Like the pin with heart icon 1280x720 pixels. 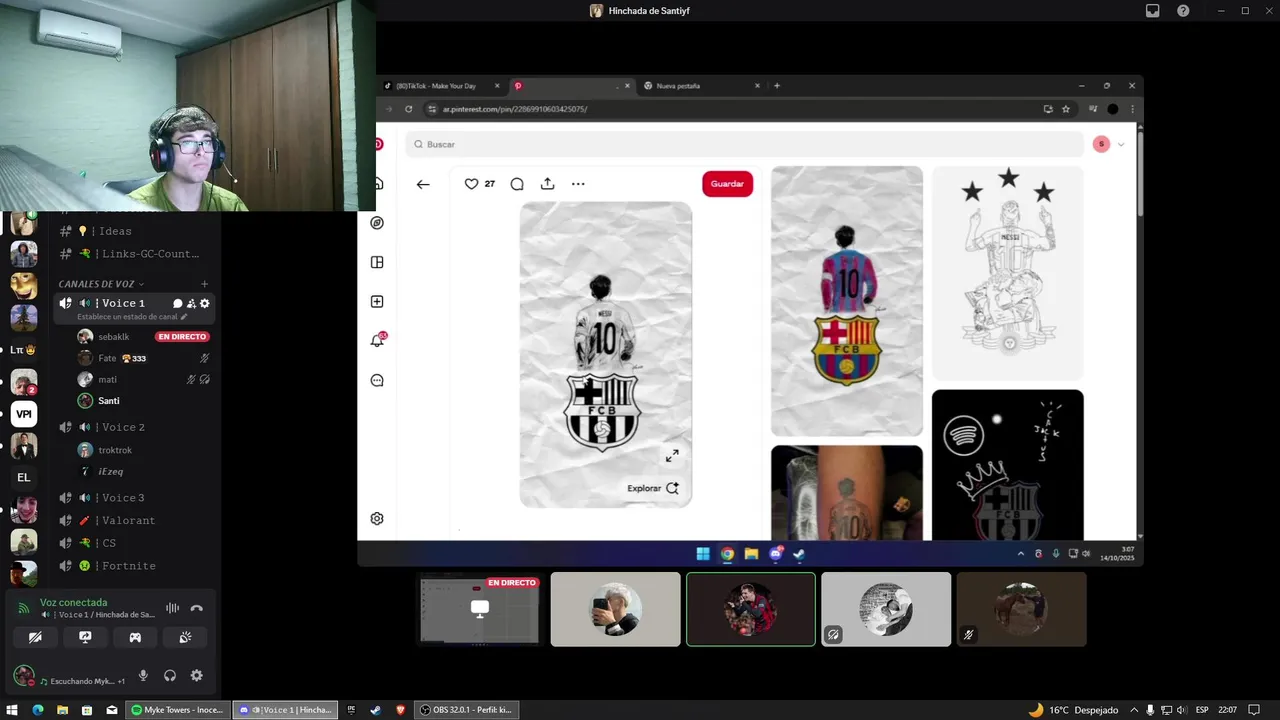(471, 184)
